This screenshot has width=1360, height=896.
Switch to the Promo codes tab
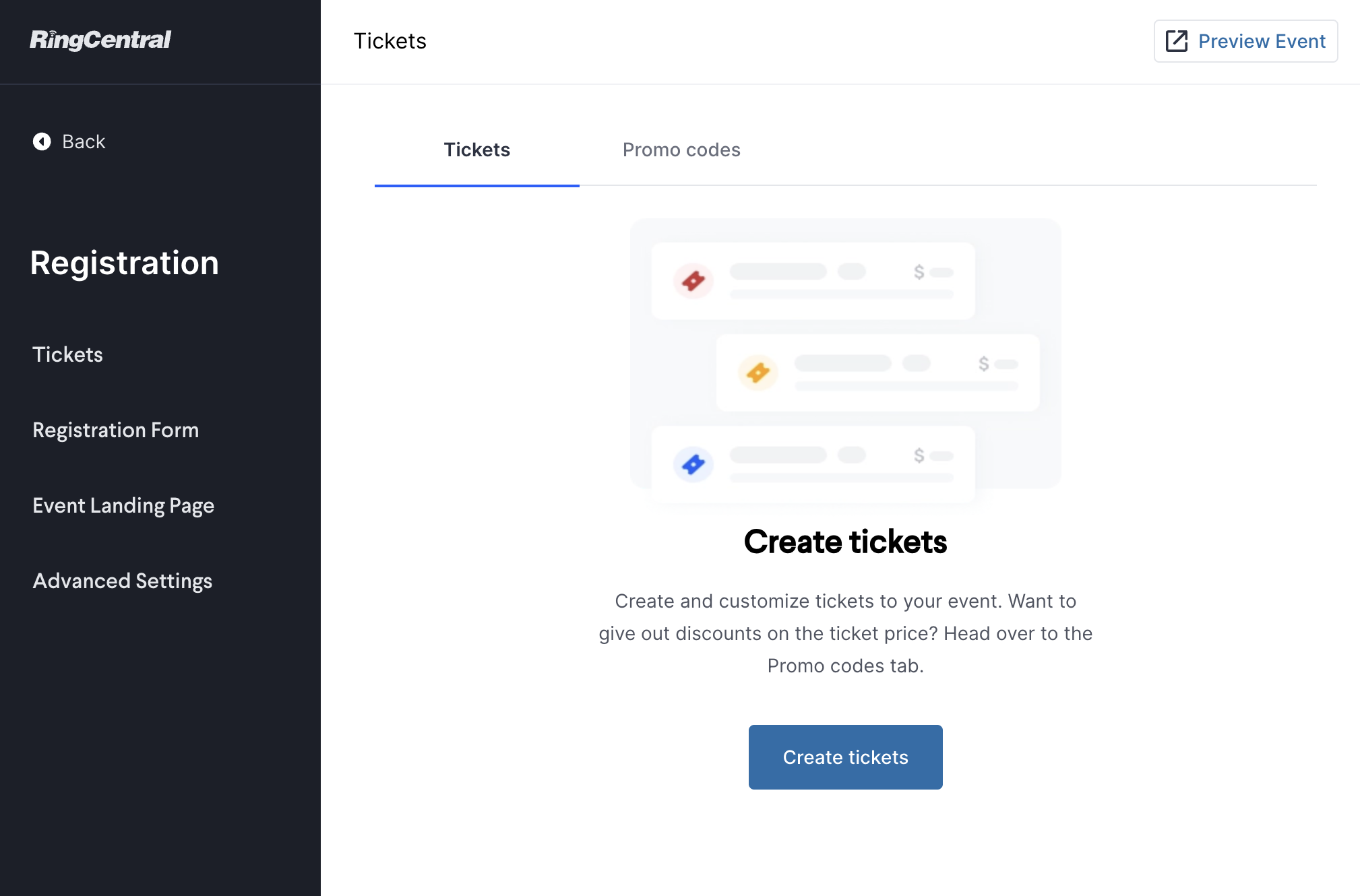[x=681, y=150]
